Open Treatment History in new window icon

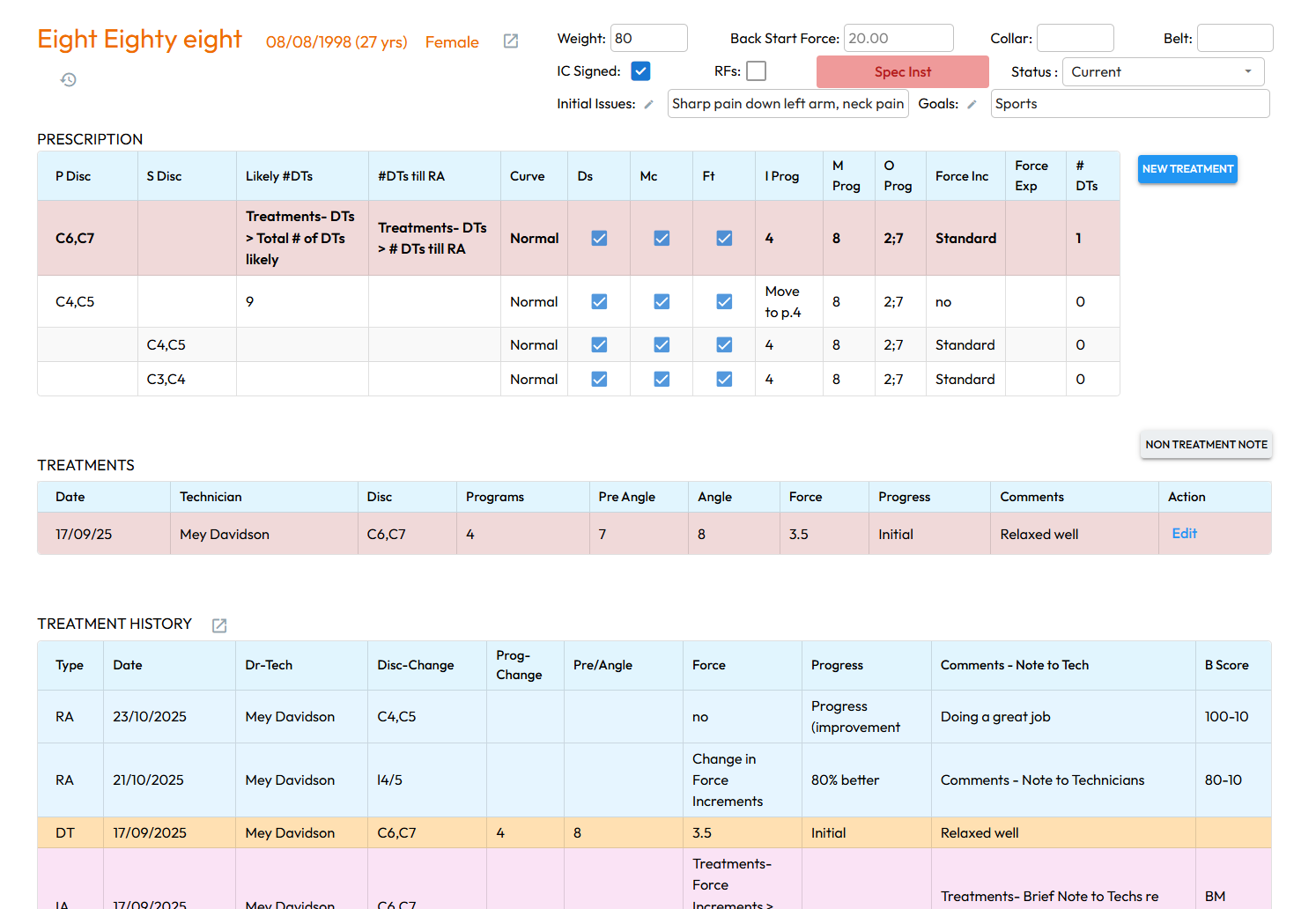coord(219,625)
